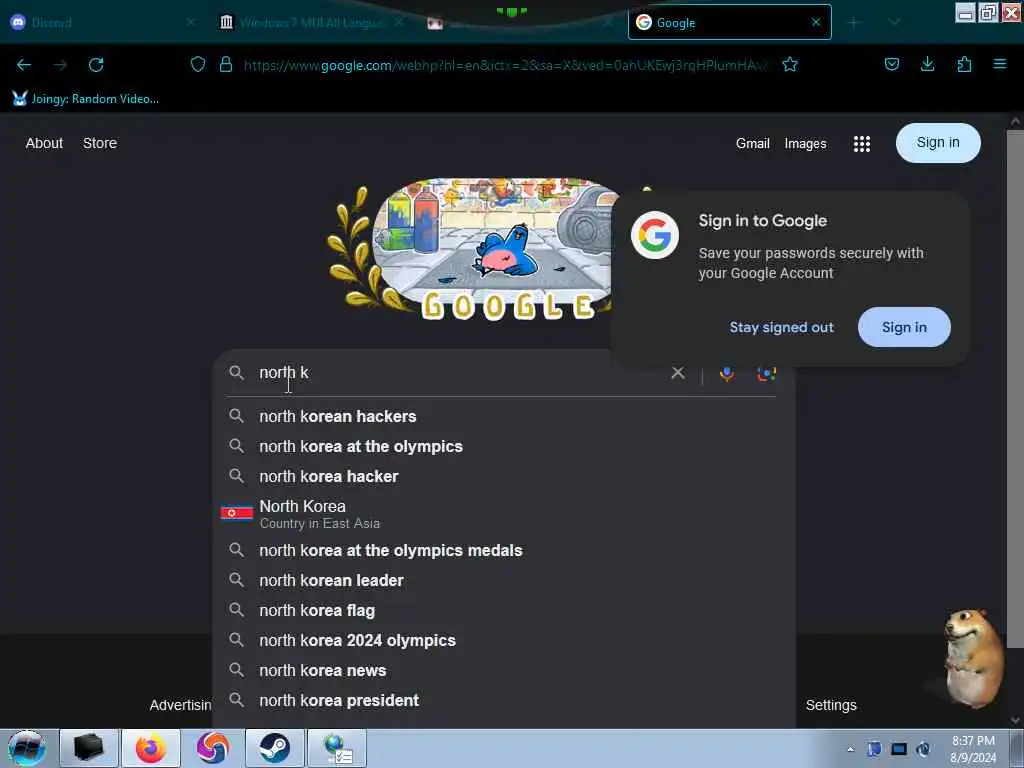Open the Settings footer link
Screen dimensions: 1024x768
831,705
